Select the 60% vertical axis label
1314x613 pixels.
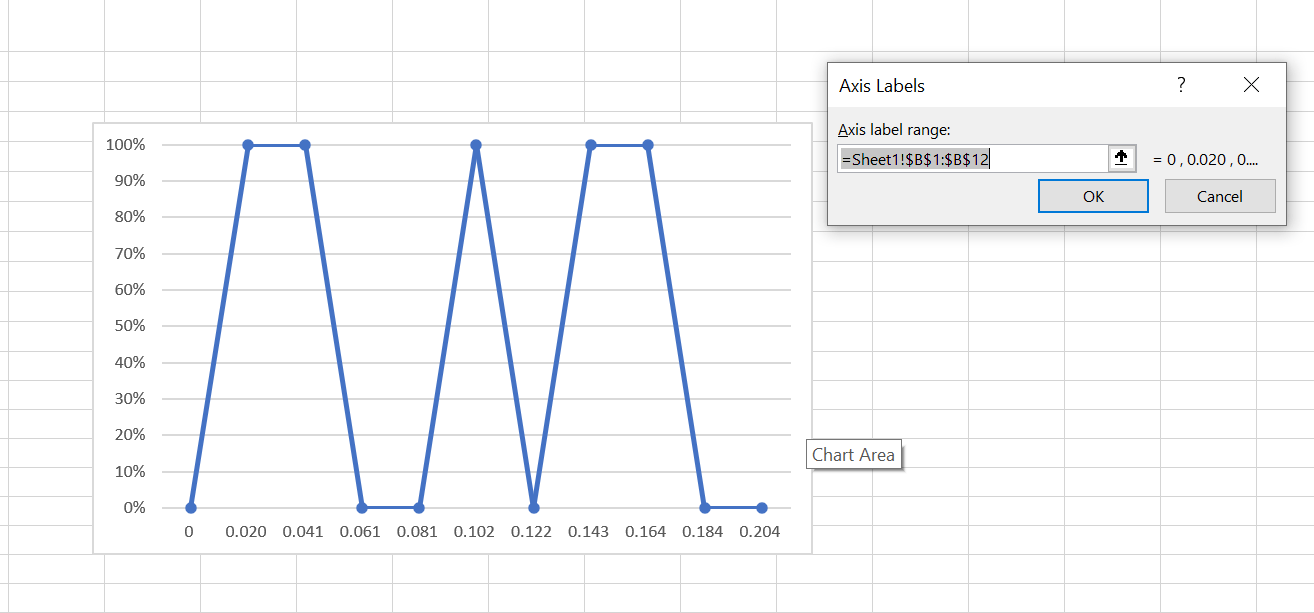pyautogui.click(x=129, y=289)
